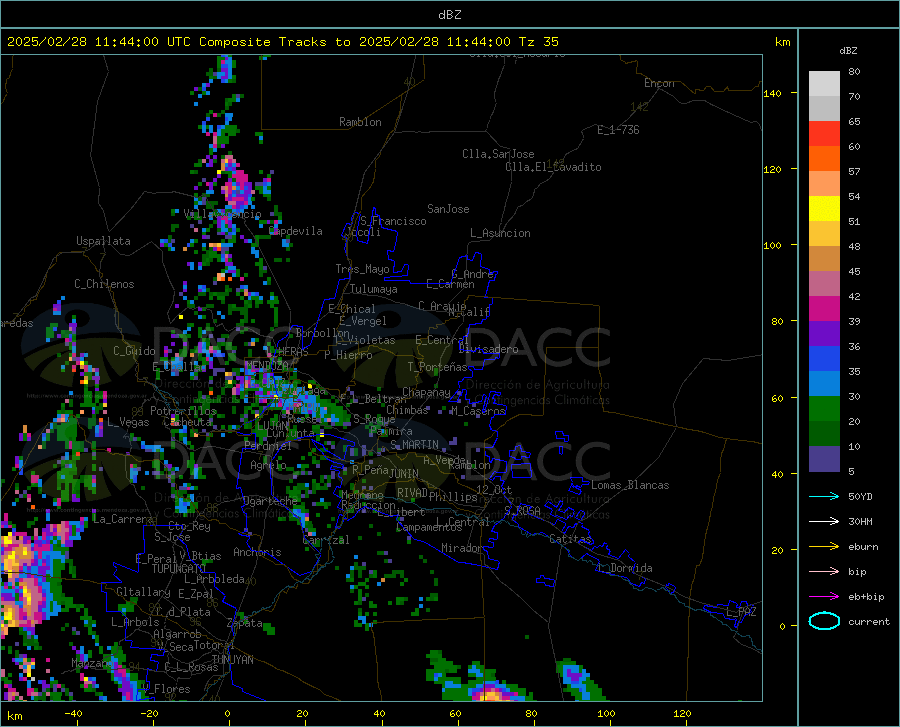Click the Encon label on map
The height and width of the screenshot is (727, 900).
point(659,83)
